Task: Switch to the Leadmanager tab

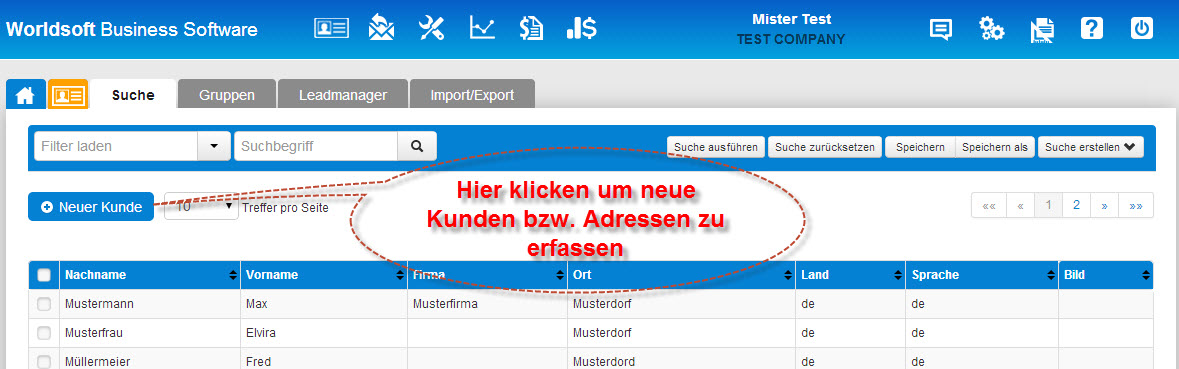Action: point(343,95)
